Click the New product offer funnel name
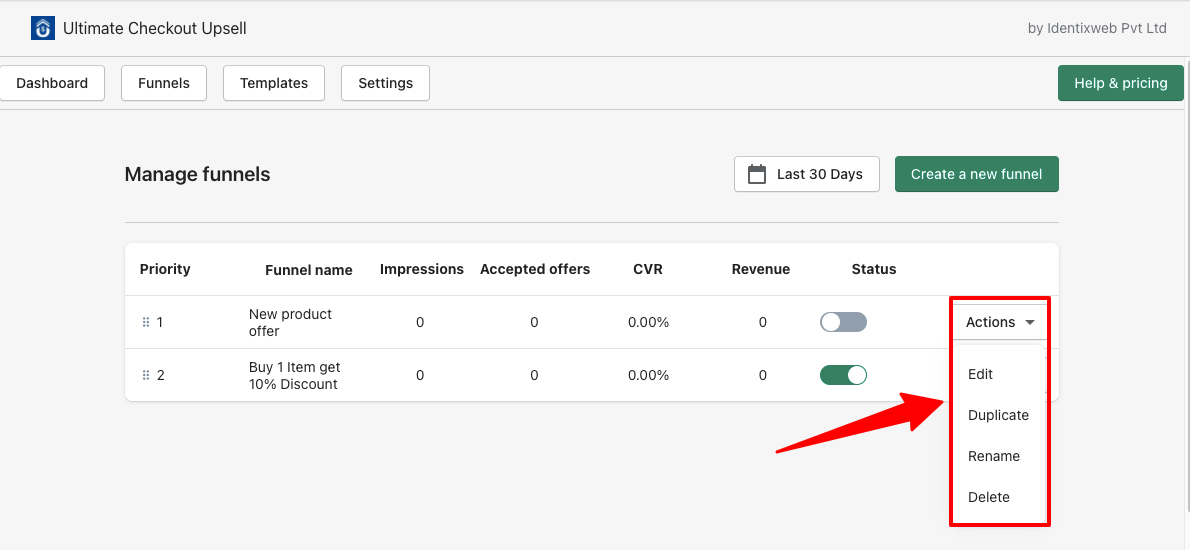Viewport: 1190px width, 550px height. [x=290, y=322]
